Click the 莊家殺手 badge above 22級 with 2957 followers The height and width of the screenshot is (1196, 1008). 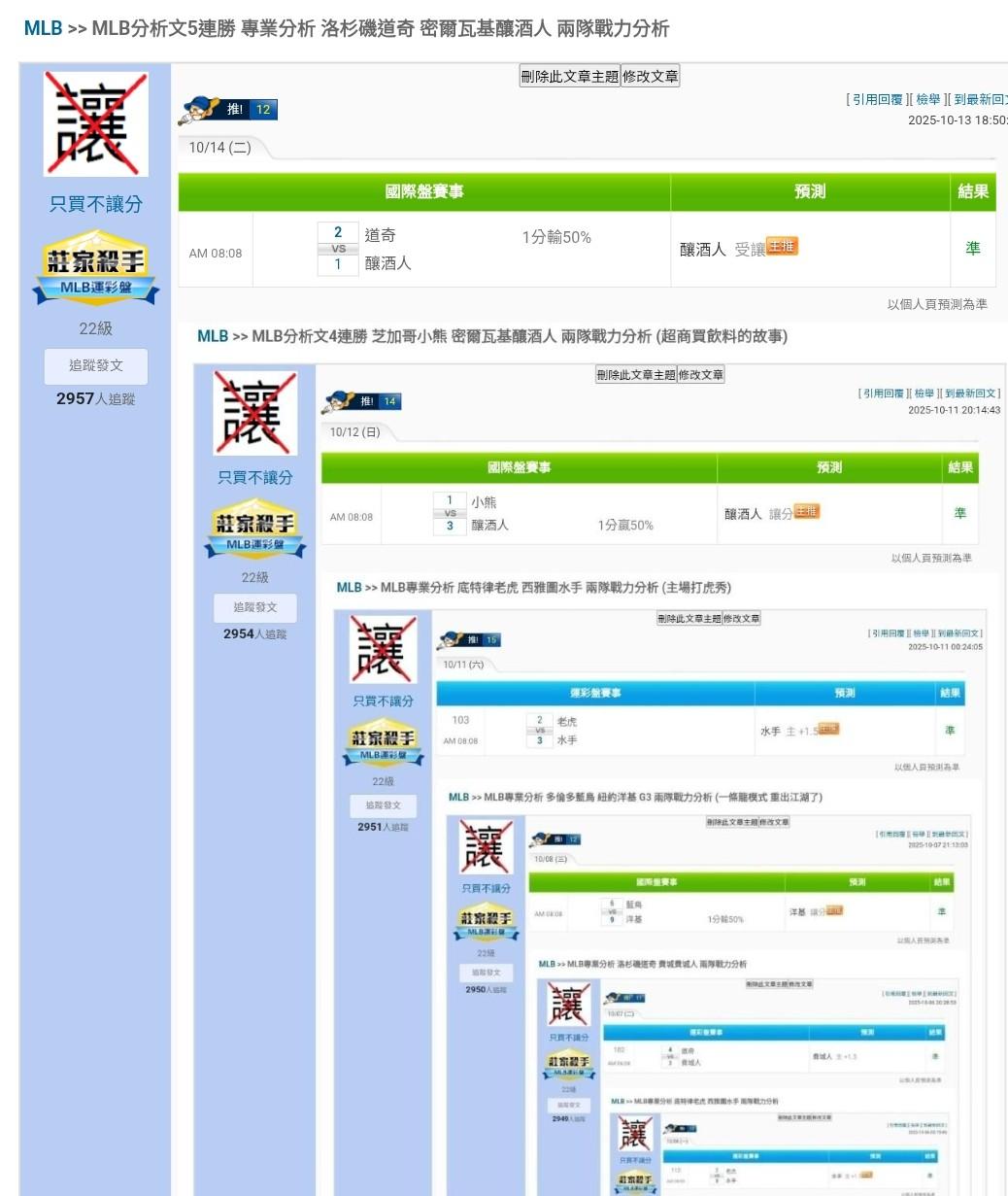click(96, 267)
